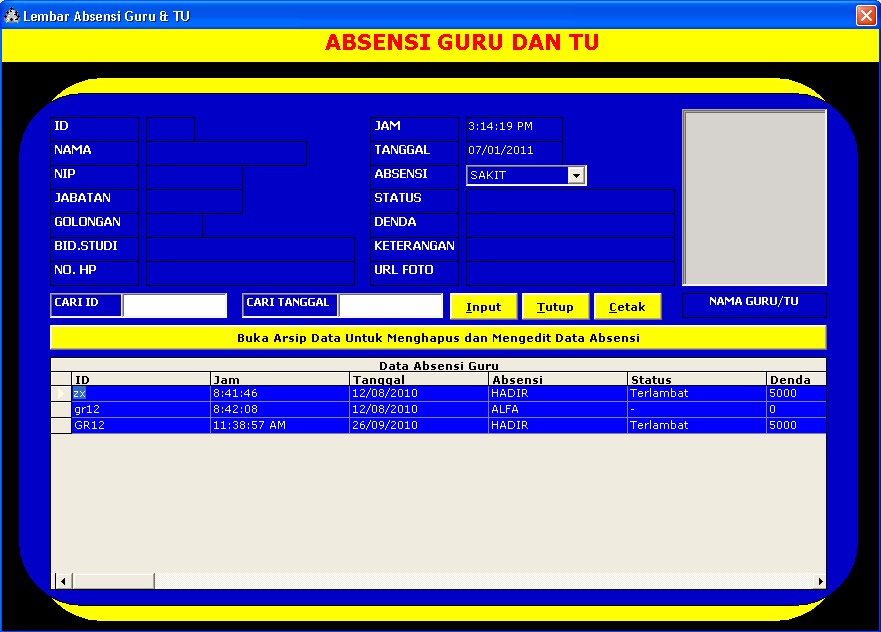Screen dimensions: 881x632
Task: Click the JAM field showing 3:14:19 PM
Action: pyautogui.click(x=514, y=129)
